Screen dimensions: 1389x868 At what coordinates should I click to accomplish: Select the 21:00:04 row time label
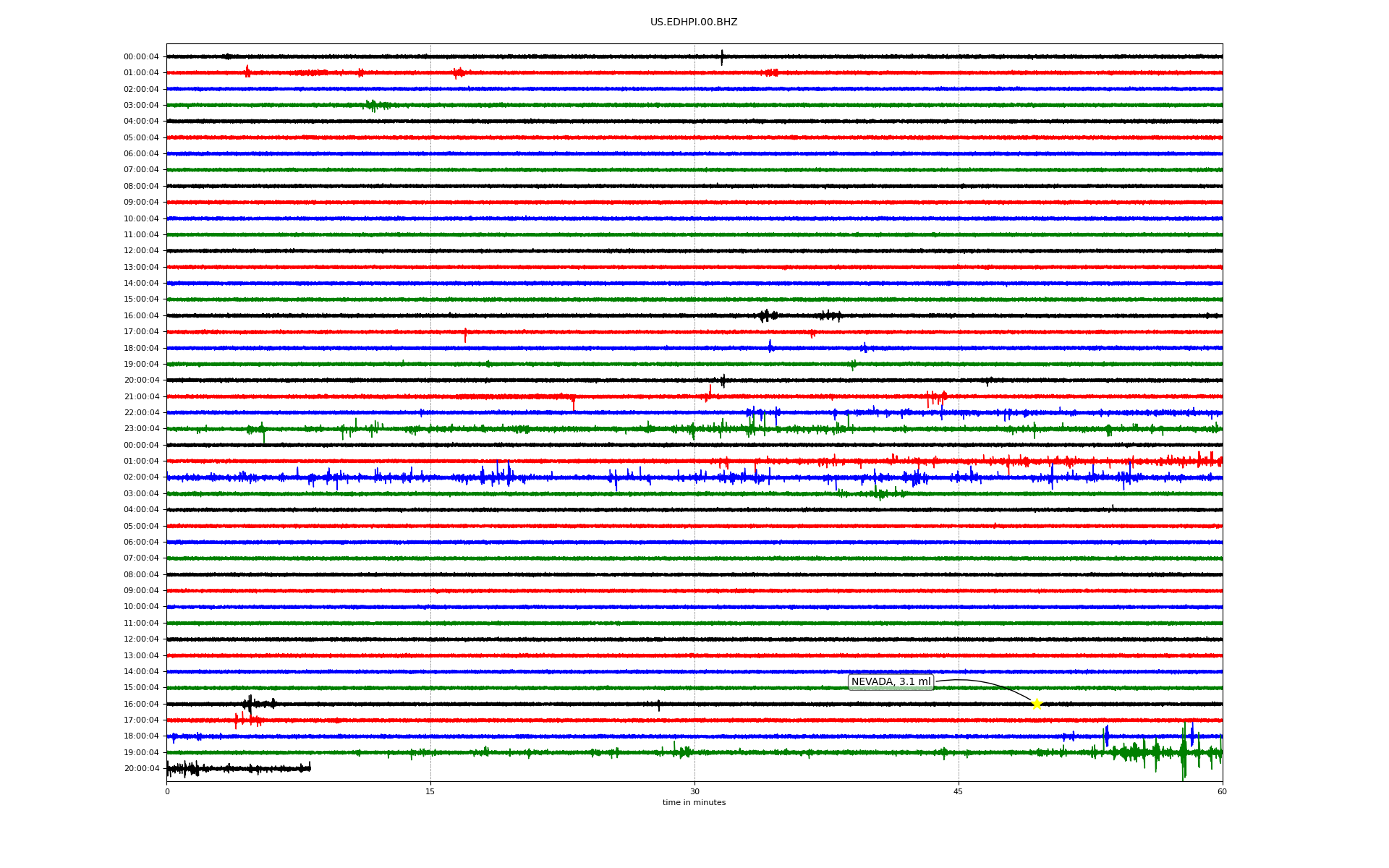click(141, 396)
